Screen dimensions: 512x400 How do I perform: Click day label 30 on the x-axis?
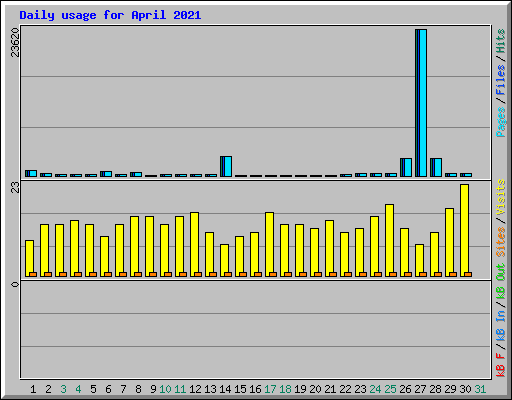tap(465, 389)
